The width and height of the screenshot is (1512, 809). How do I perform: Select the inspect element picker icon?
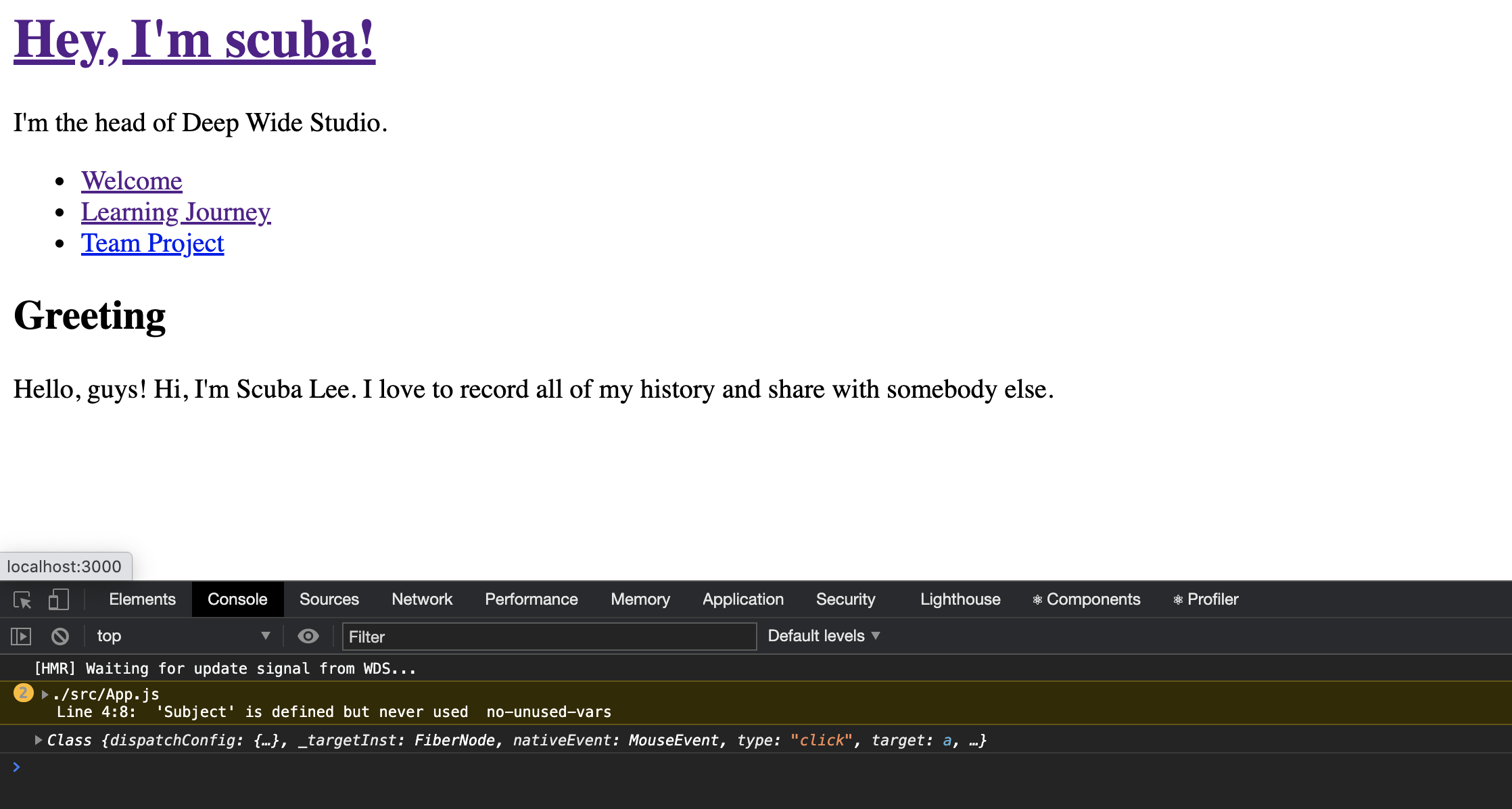[22, 600]
